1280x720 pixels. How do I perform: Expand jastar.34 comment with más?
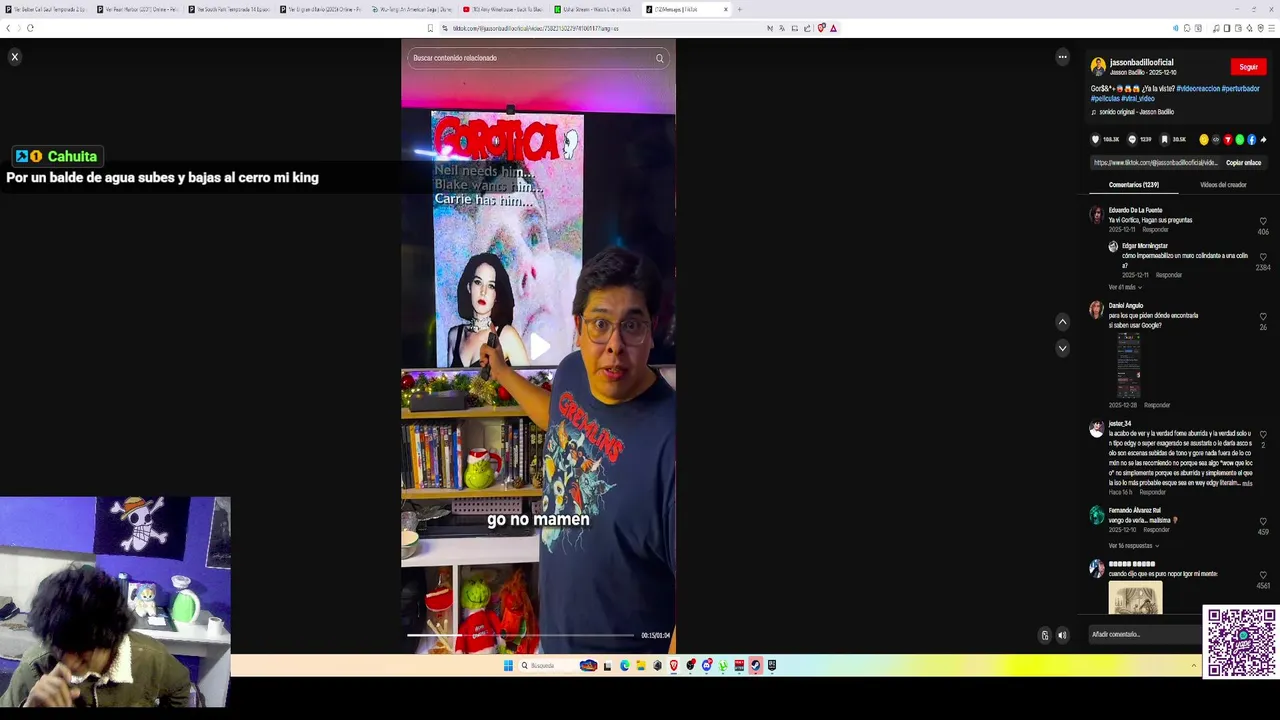coord(1247,483)
